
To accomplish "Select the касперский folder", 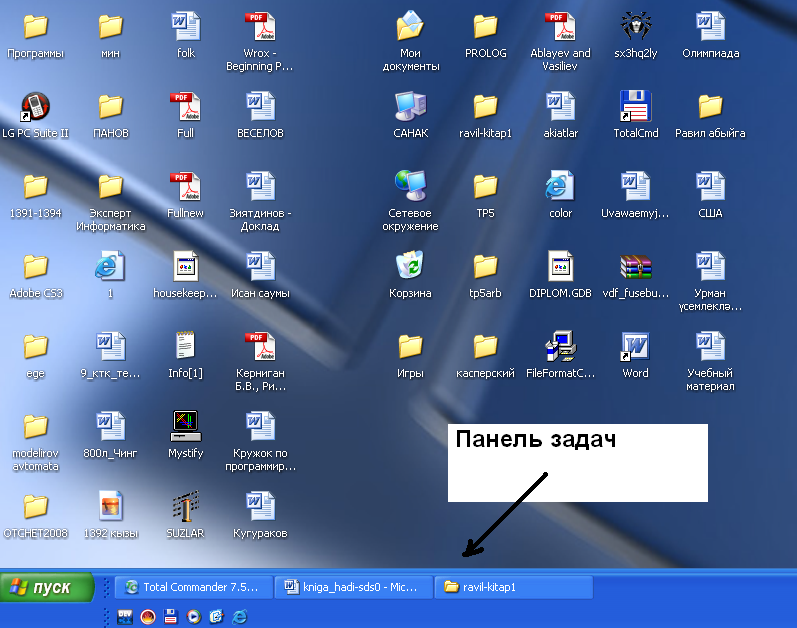I will [x=485, y=347].
